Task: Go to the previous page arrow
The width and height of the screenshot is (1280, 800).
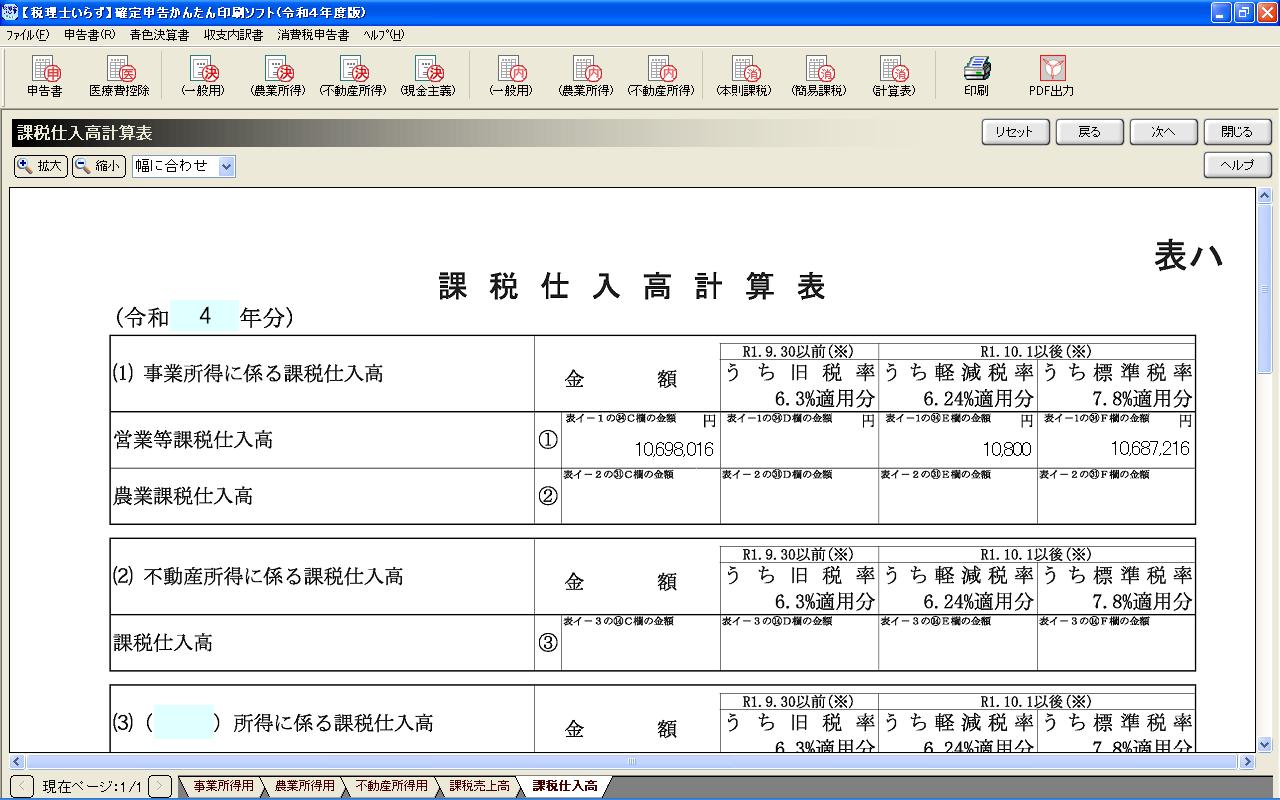Action: click(x=22, y=786)
